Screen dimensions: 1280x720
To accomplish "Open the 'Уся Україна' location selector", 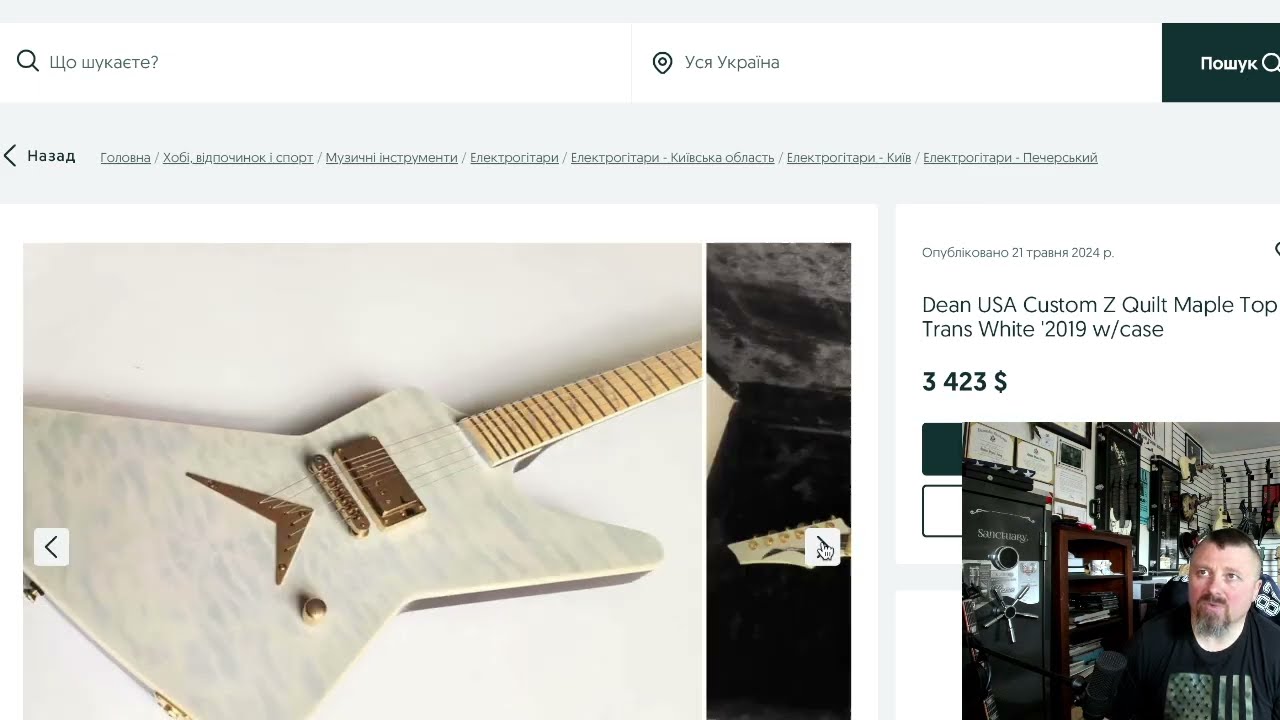I will (x=897, y=62).
